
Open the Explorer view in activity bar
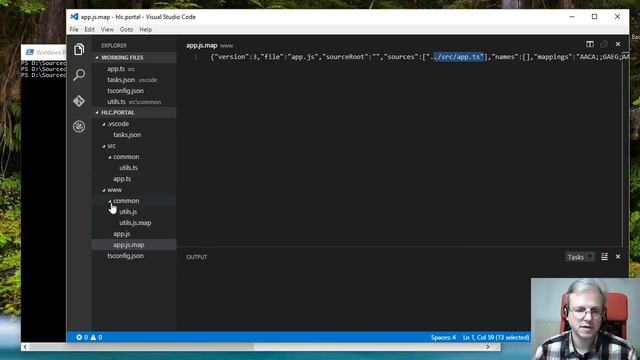79,49
